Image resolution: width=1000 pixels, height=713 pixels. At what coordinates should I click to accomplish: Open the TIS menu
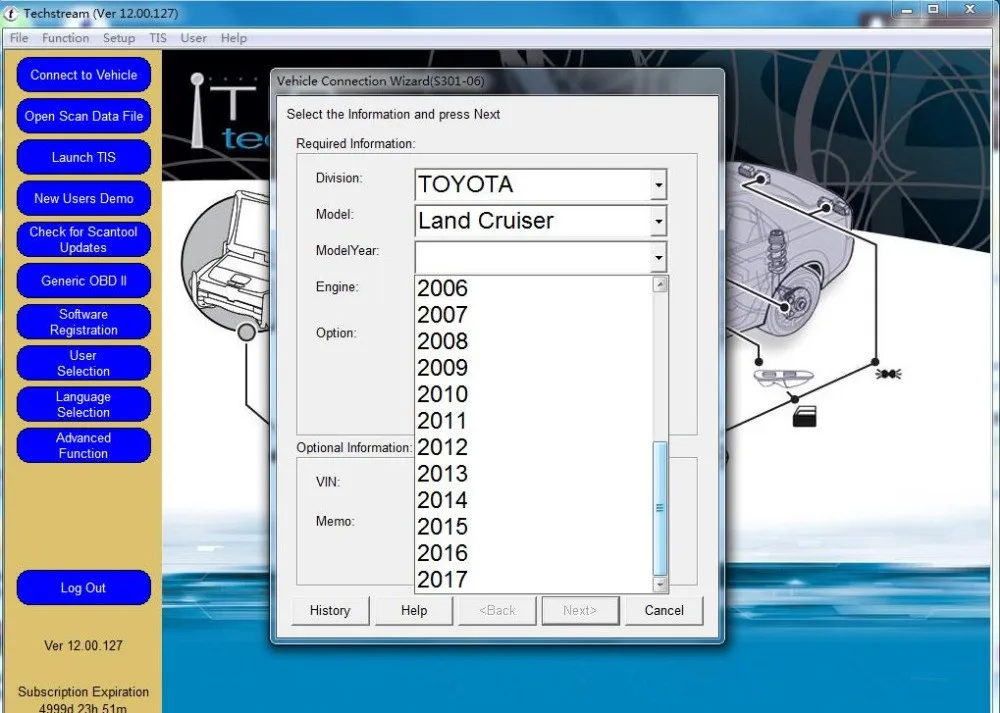click(158, 38)
